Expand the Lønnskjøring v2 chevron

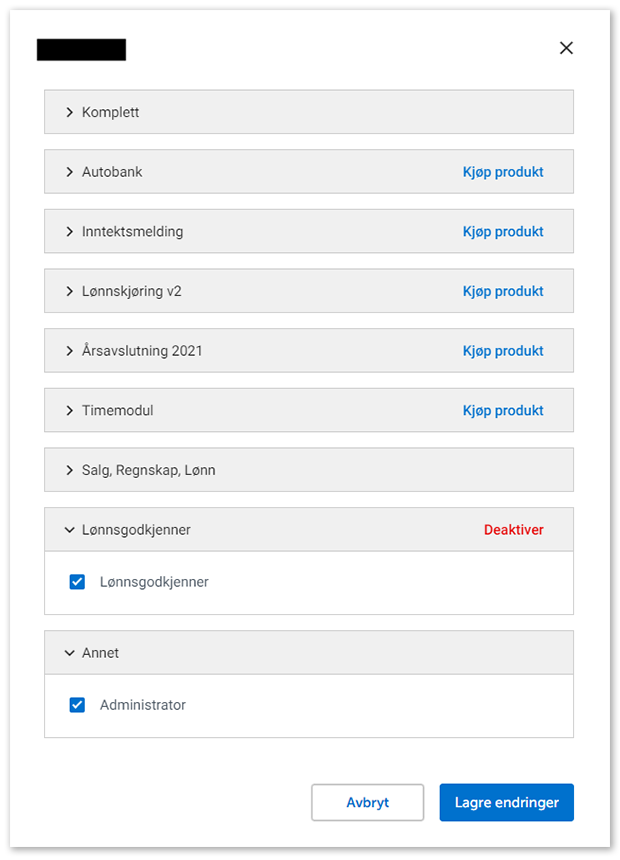[x=70, y=291]
